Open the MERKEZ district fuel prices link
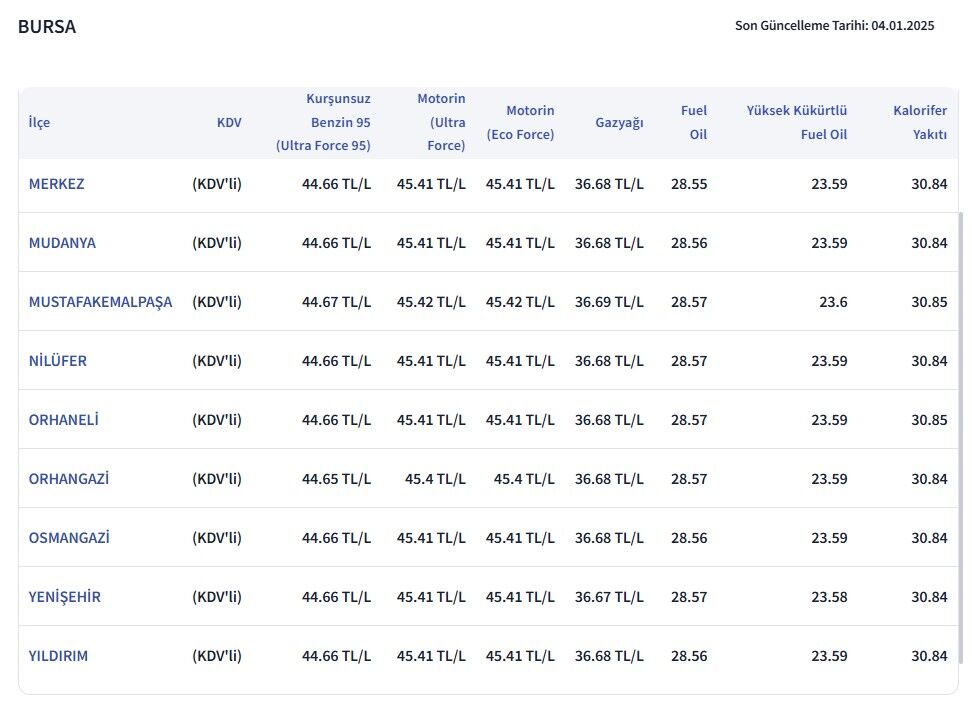972x713 pixels. click(x=57, y=184)
